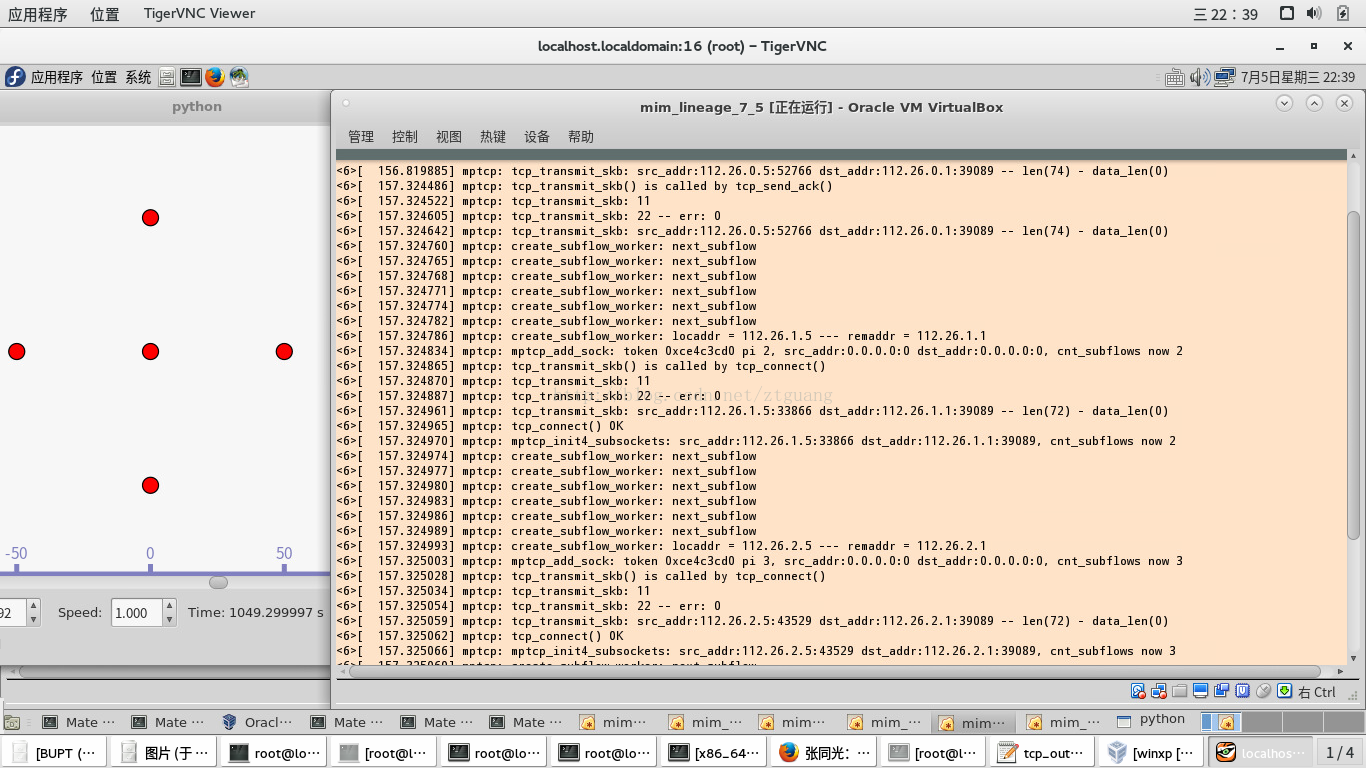Open the 设备 menu in VirtualBox
The width and height of the screenshot is (1366, 768).
[x=537, y=137]
